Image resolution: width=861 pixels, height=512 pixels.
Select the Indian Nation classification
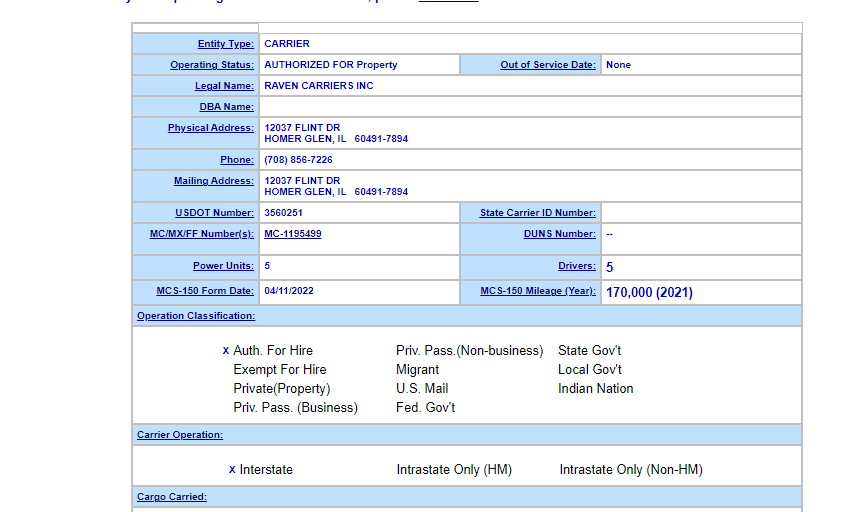[596, 389]
